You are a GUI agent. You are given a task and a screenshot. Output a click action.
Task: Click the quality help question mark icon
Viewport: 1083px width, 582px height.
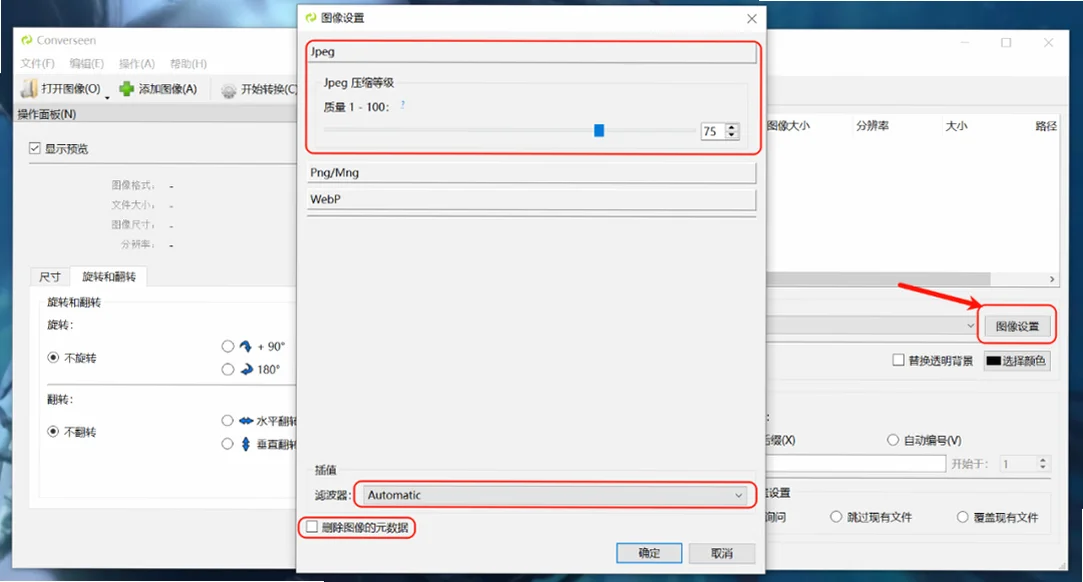tap(403, 105)
